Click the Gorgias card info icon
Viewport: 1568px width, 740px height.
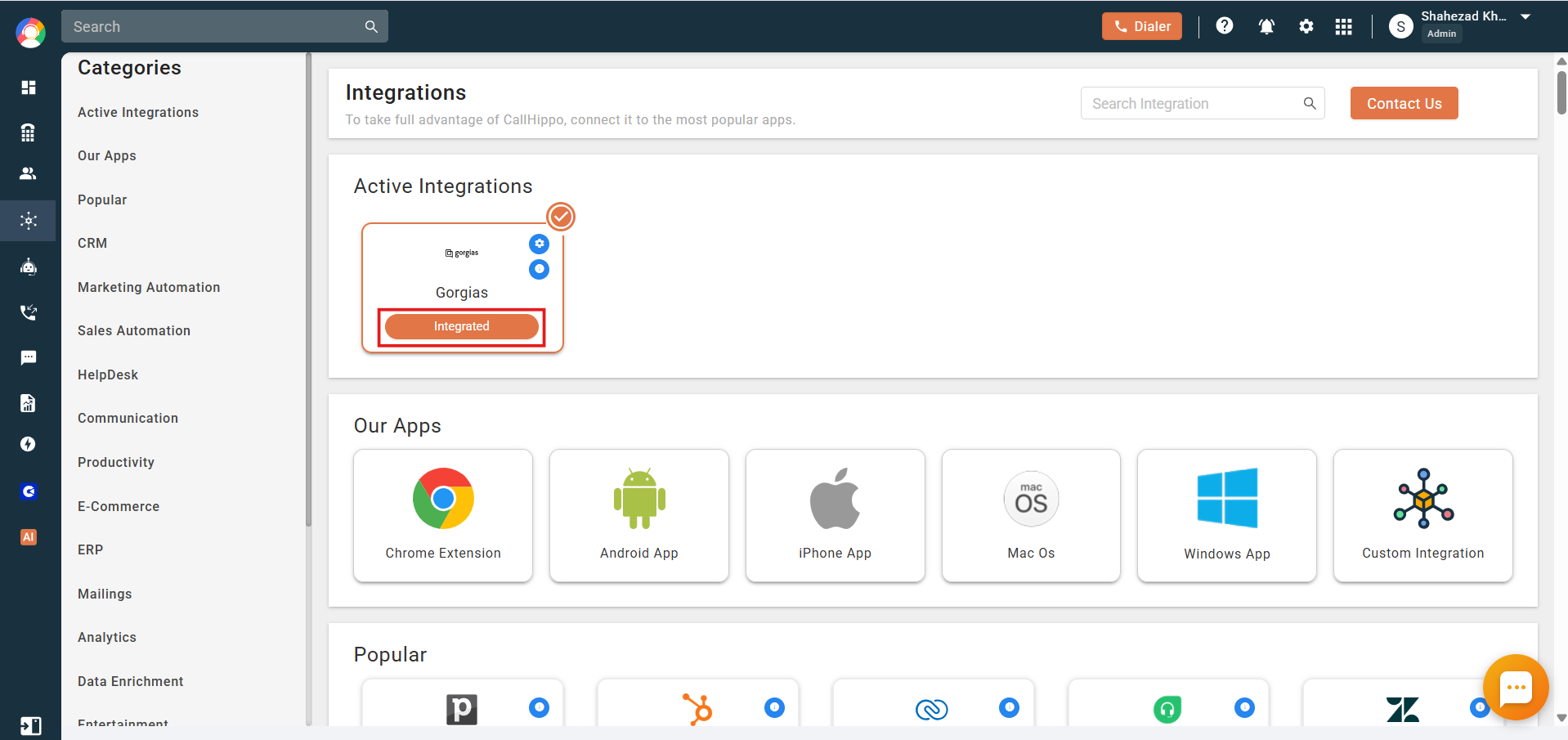coord(539,269)
